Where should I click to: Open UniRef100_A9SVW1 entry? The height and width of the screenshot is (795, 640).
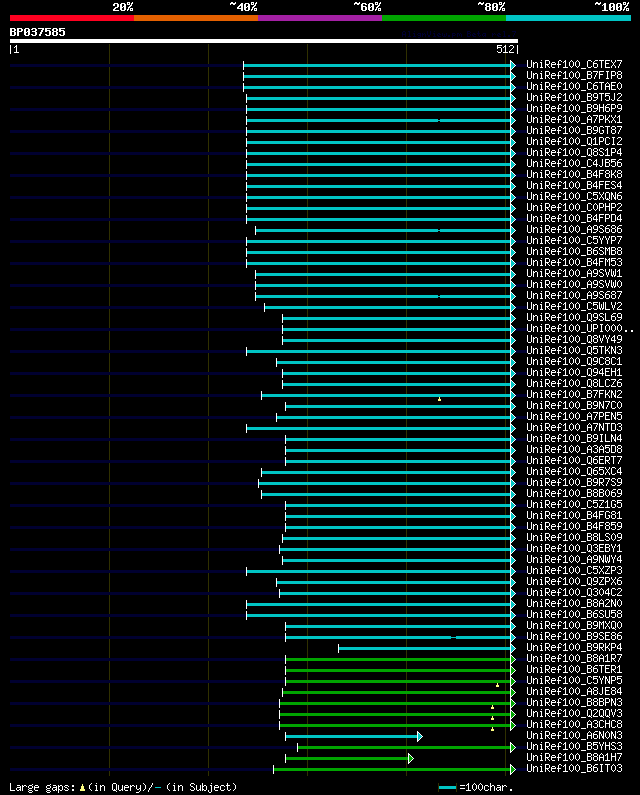click(574, 273)
